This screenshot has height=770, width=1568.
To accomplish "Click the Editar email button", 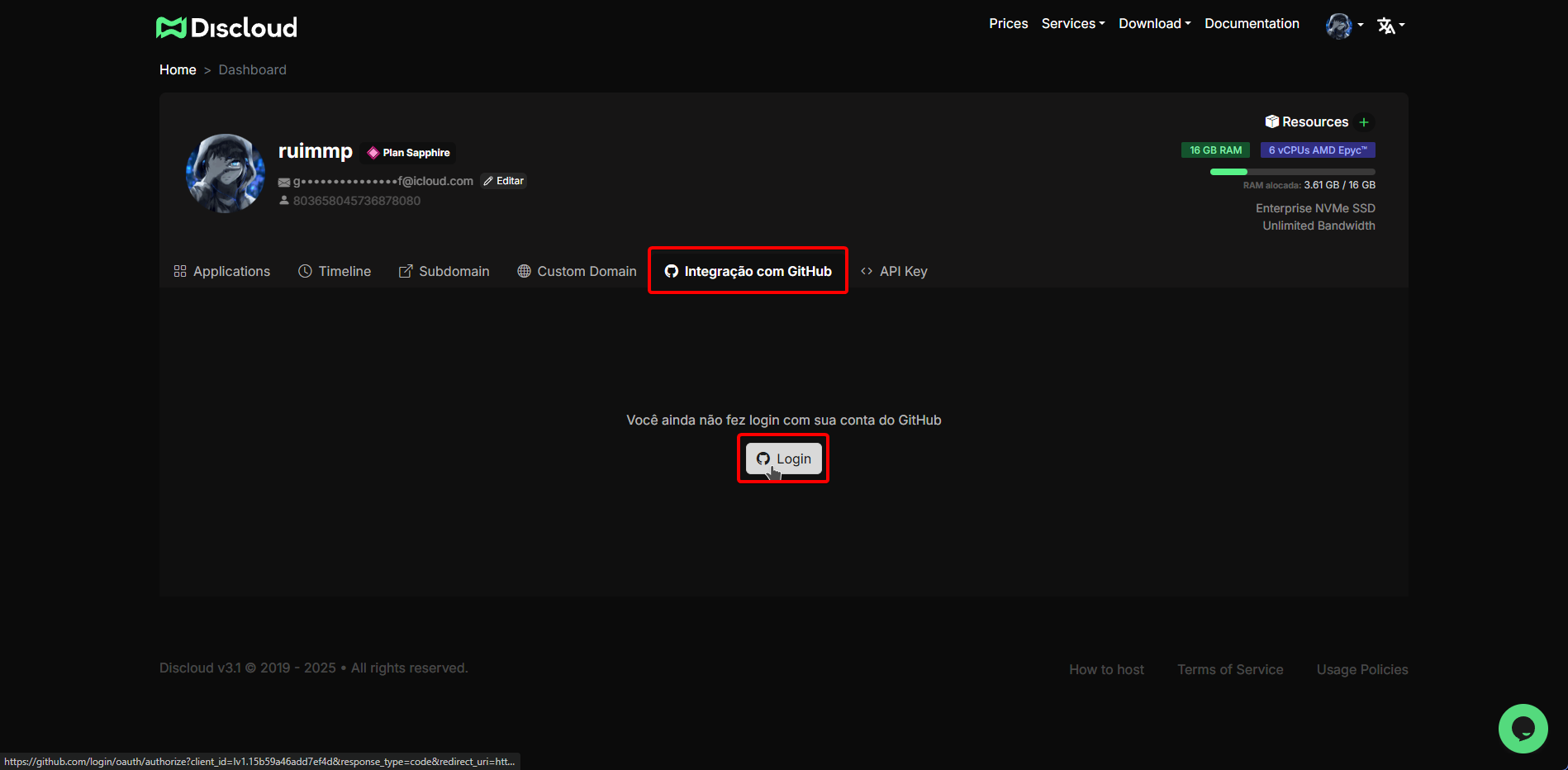I will pyautogui.click(x=504, y=181).
